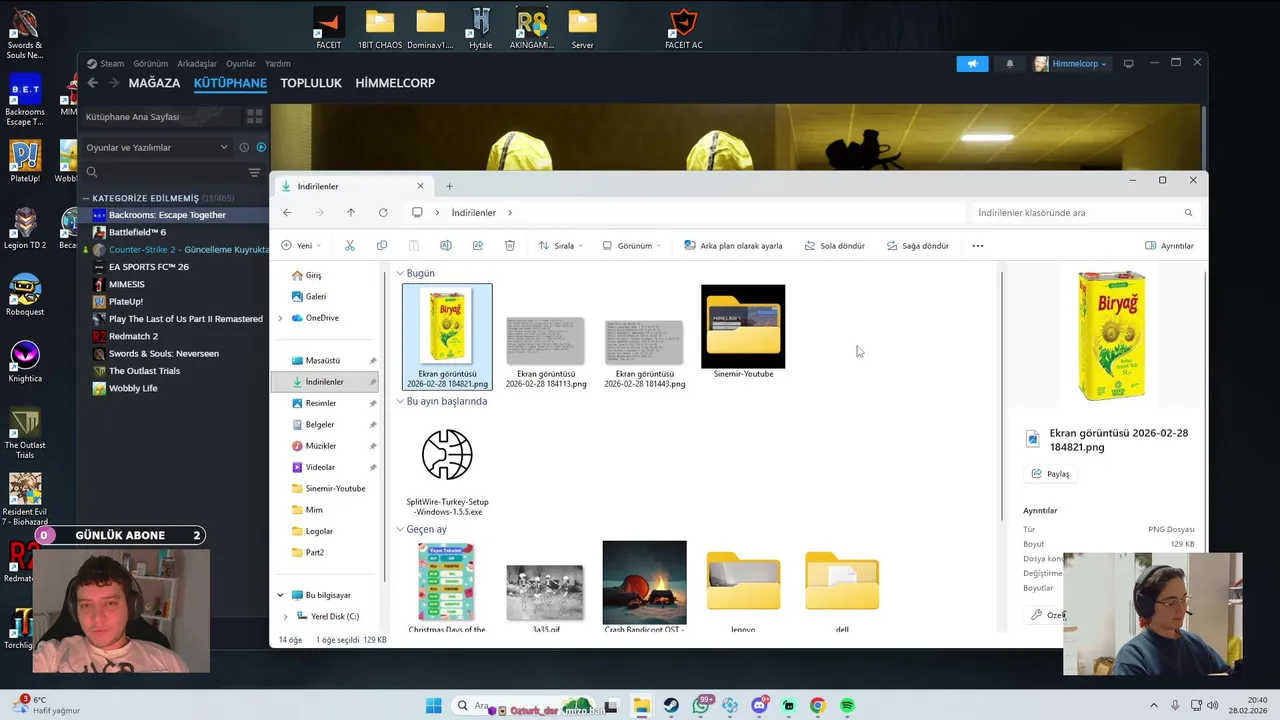Collapse the Bugün group
Screen dimensions: 1280x720
click(x=400, y=273)
